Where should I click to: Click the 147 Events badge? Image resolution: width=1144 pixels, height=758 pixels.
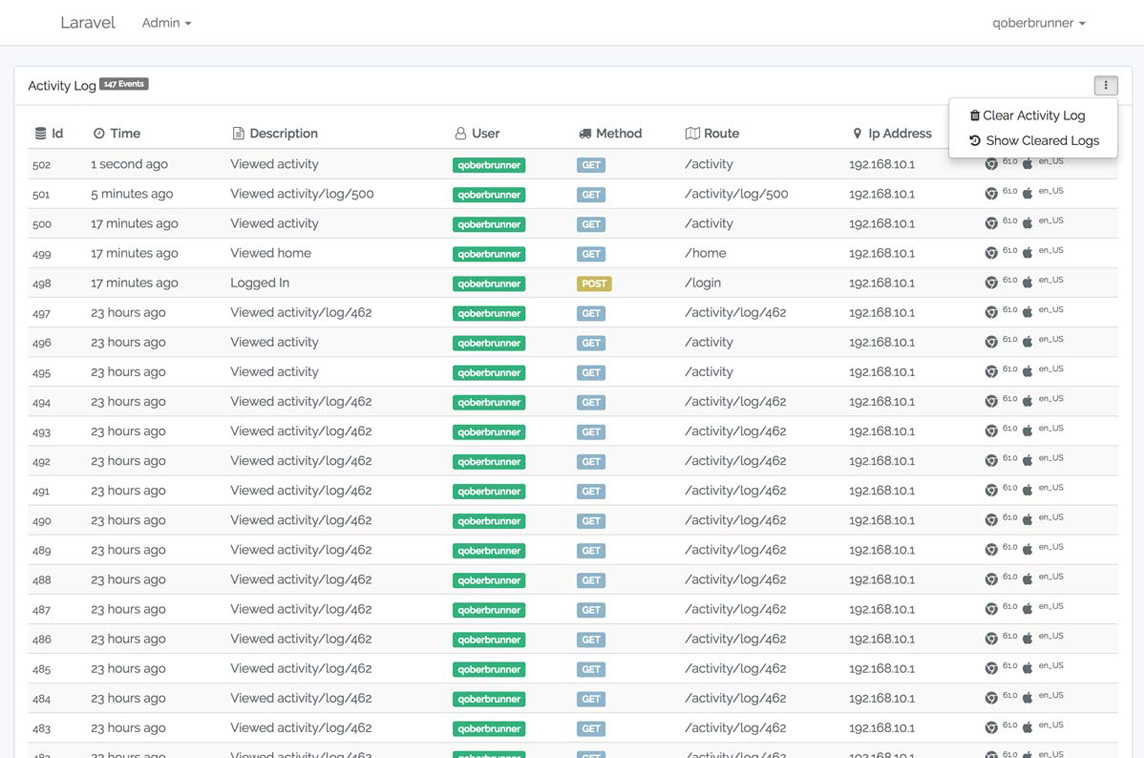(124, 84)
